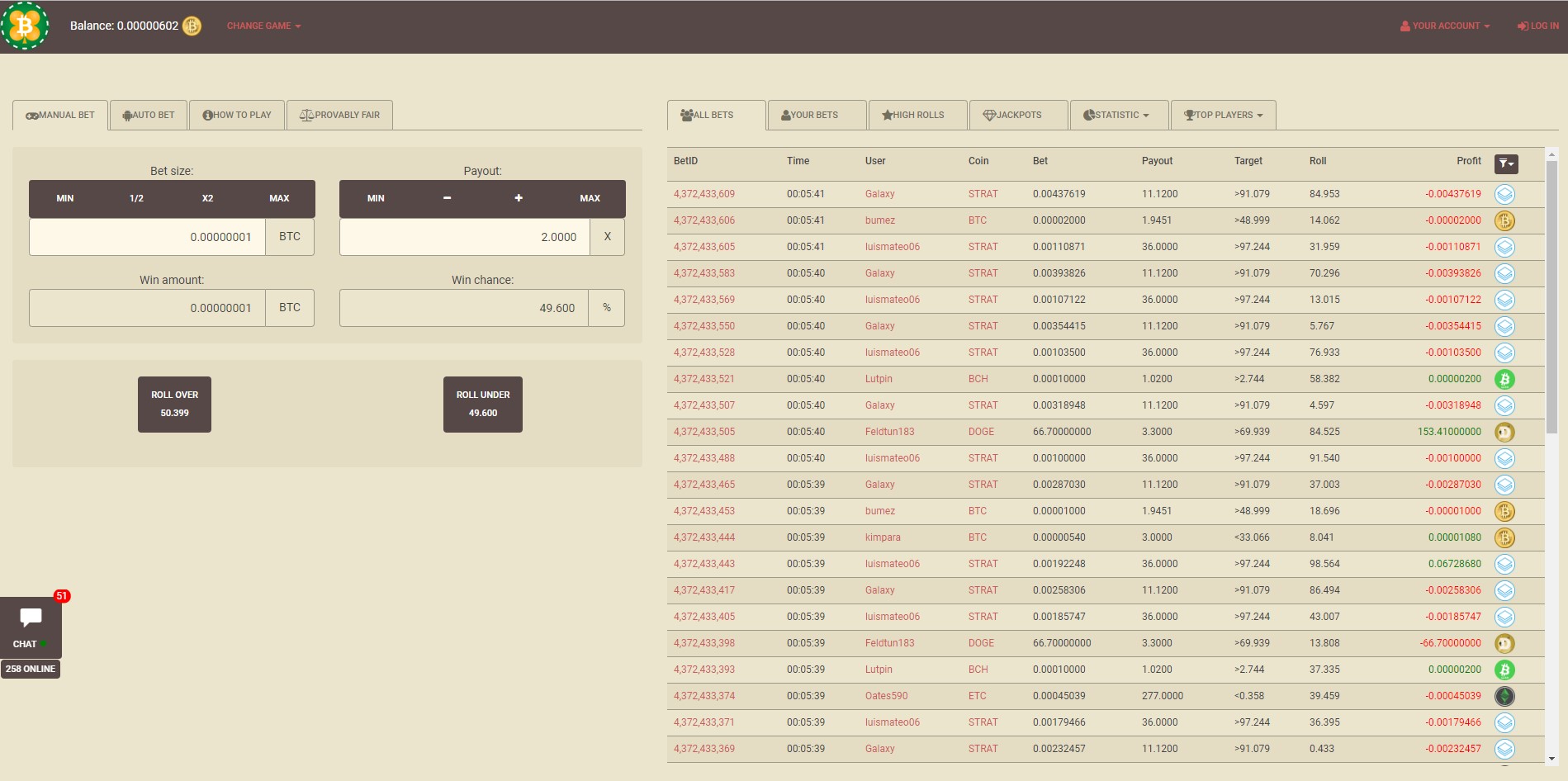This screenshot has width=1568, height=781.
Task: Set bet size to MIN
Action: (x=65, y=198)
